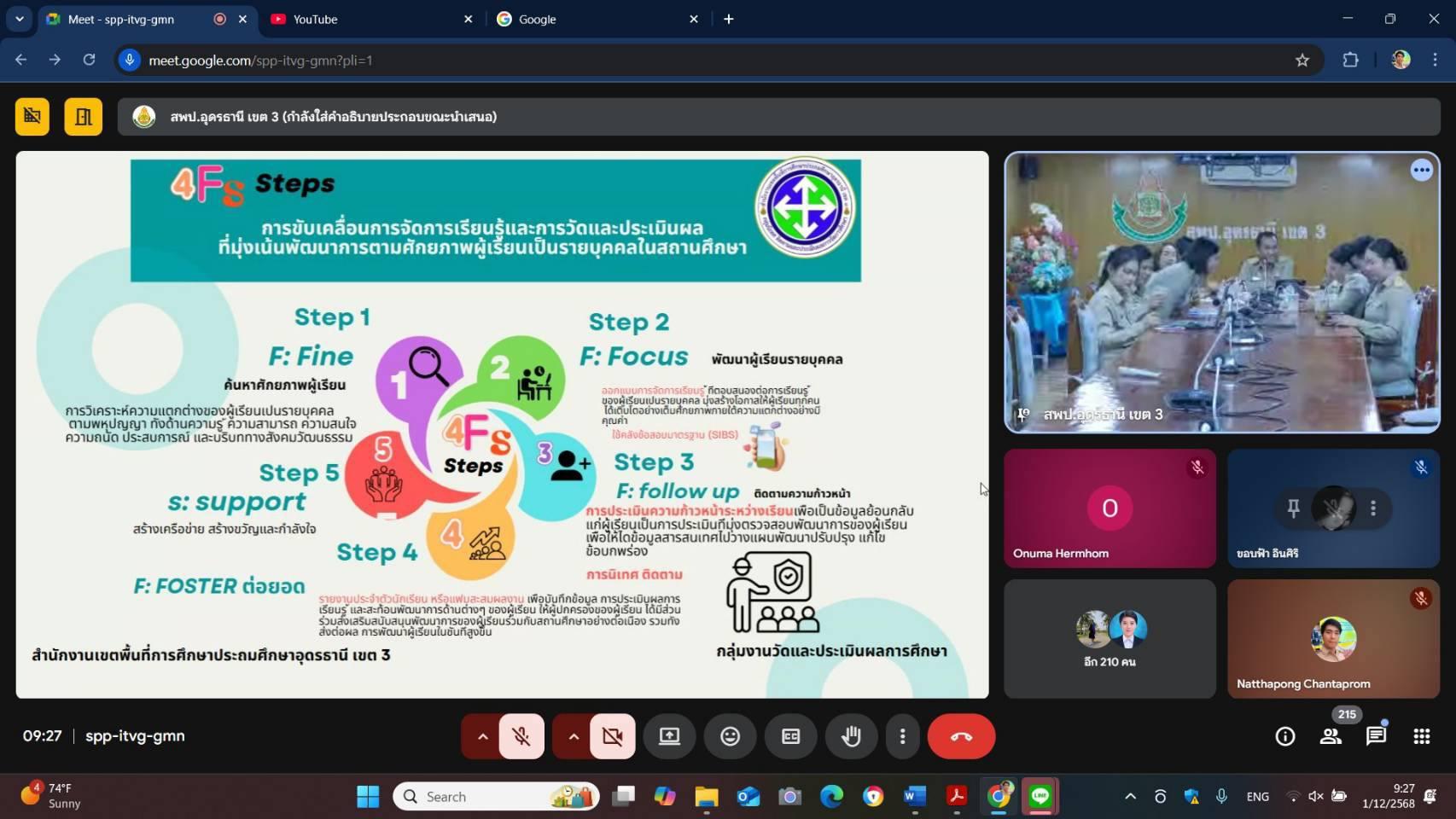
Task: Open the emoji reactions picker
Action: click(730, 736)
